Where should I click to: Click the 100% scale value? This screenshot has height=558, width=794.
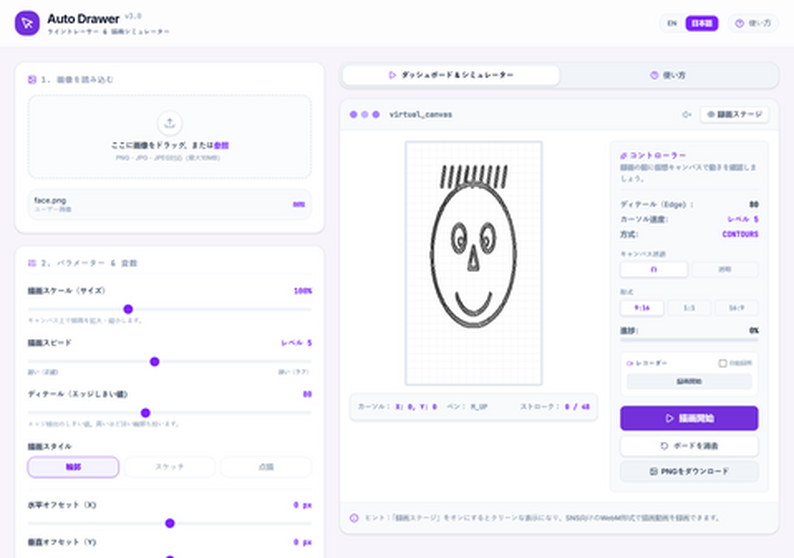[x=303, y=291]
